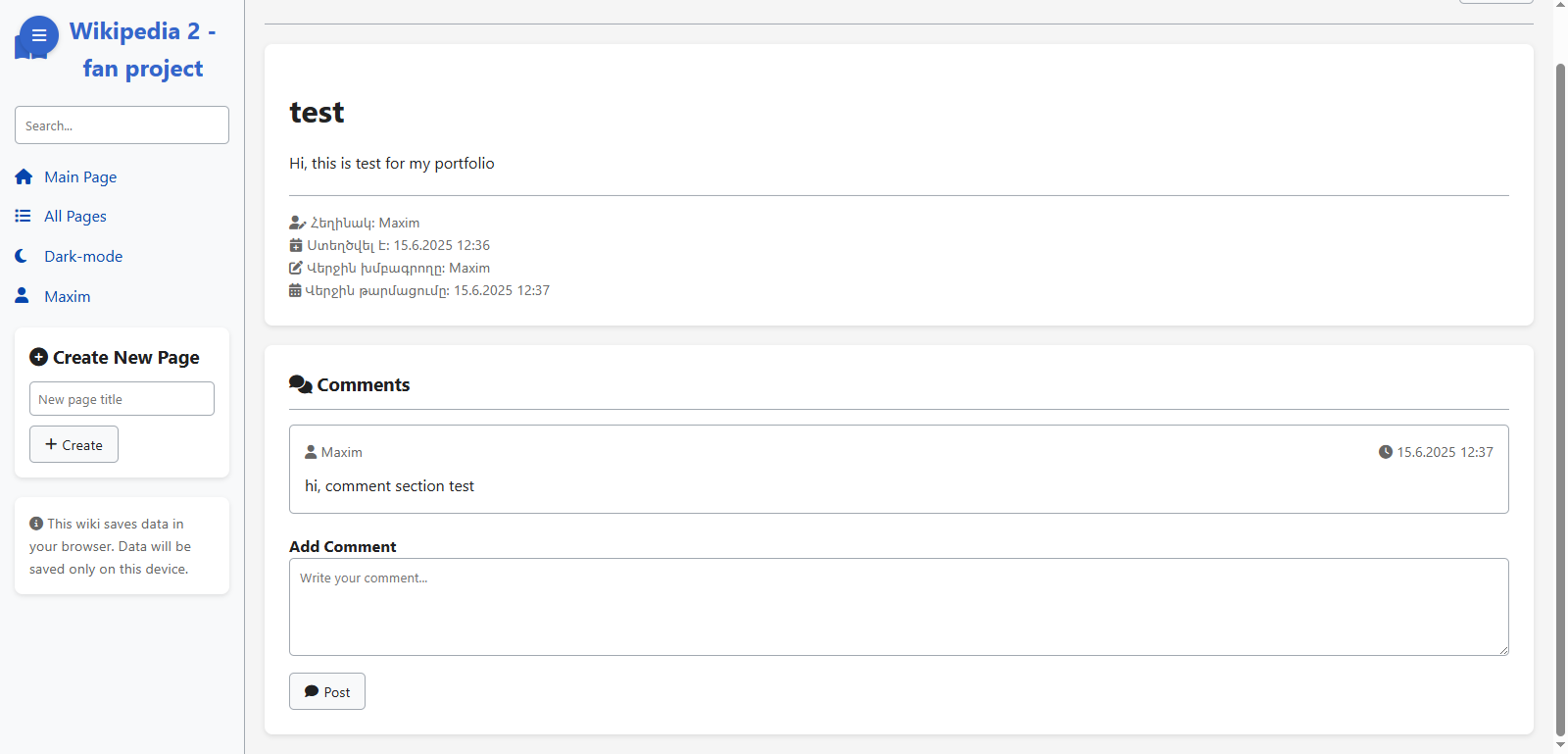Focus the Search field
Viewport: 1568px width, 754px height.
pyautogui.click(x=122, y=126)
